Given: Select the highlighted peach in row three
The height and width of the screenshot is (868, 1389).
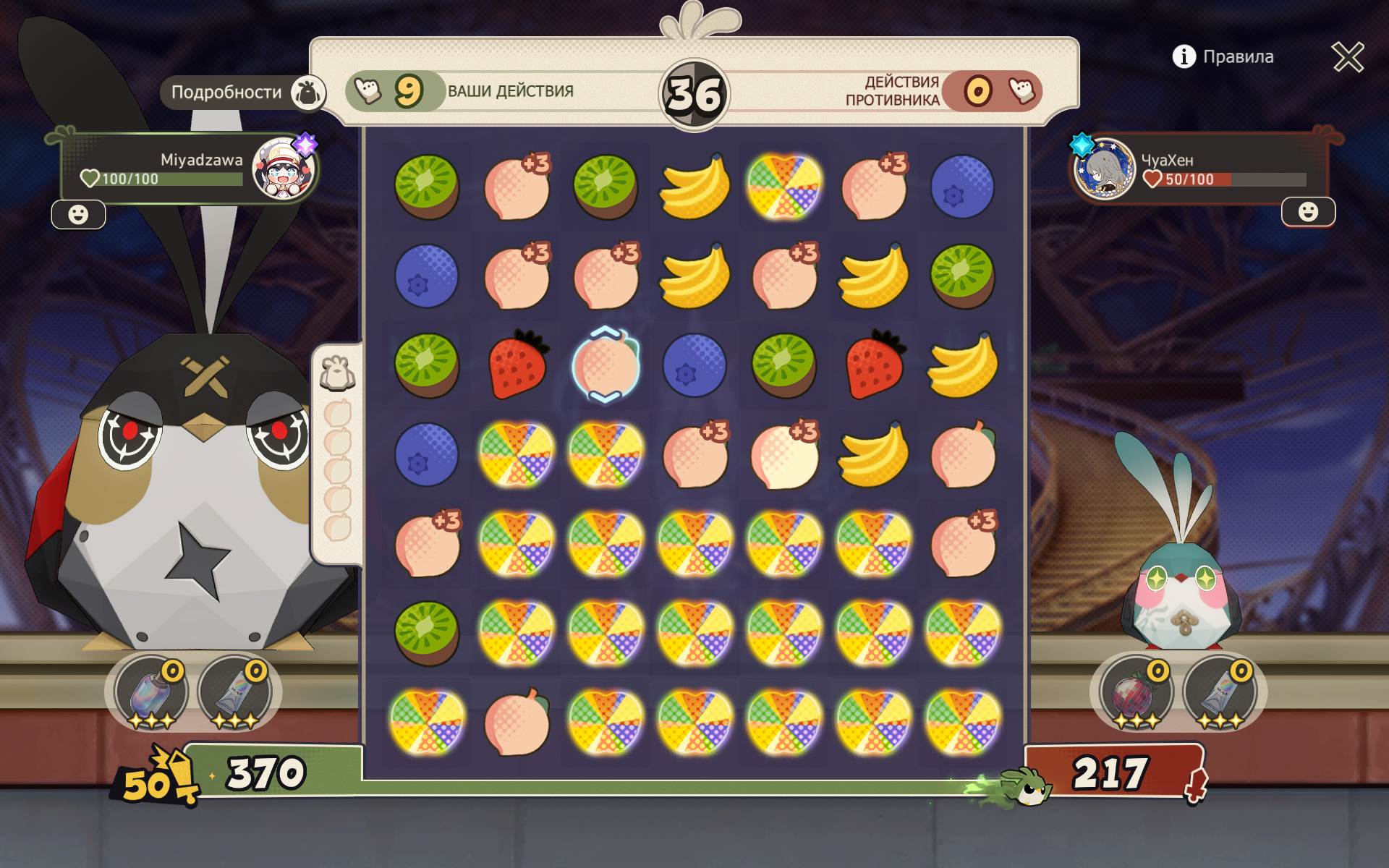Looking at the screenshot, I should (606, 365).
